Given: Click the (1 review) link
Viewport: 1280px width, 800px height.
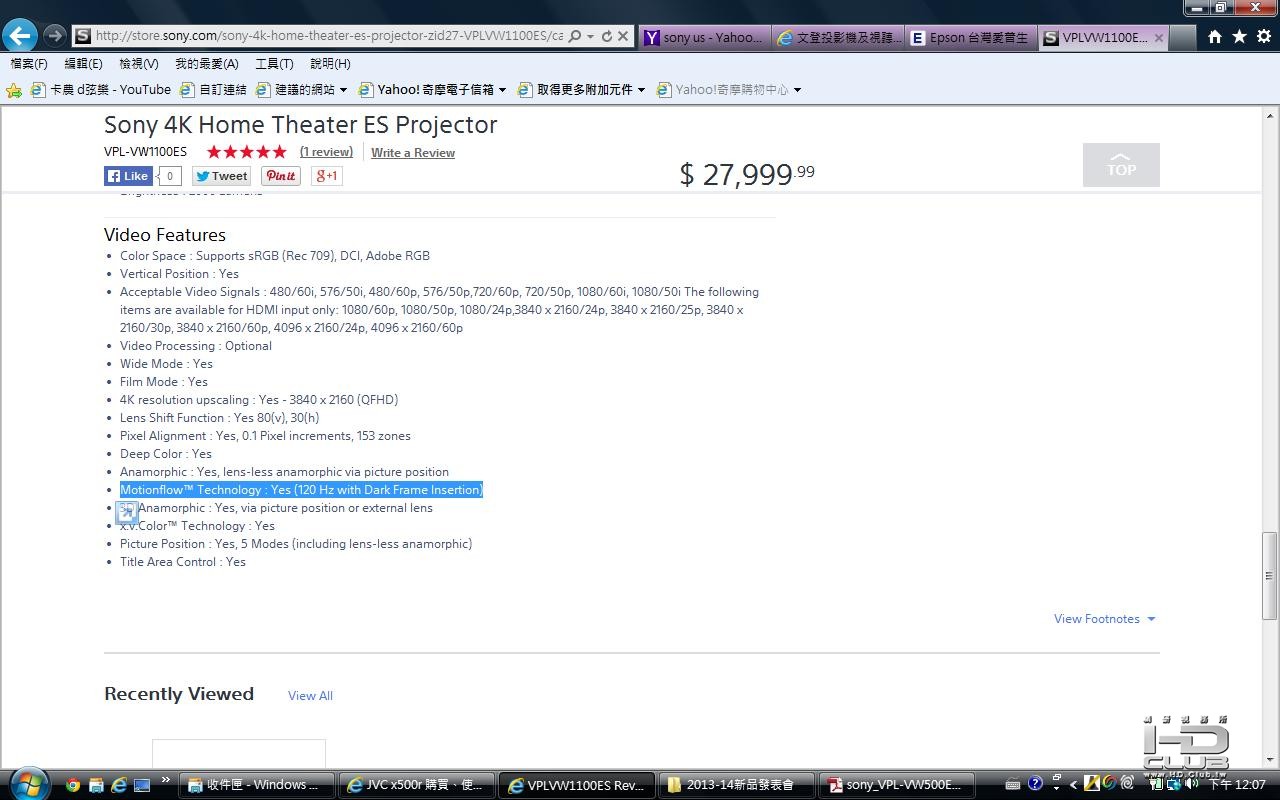Looking at the screenshot, I should point(326,152).
